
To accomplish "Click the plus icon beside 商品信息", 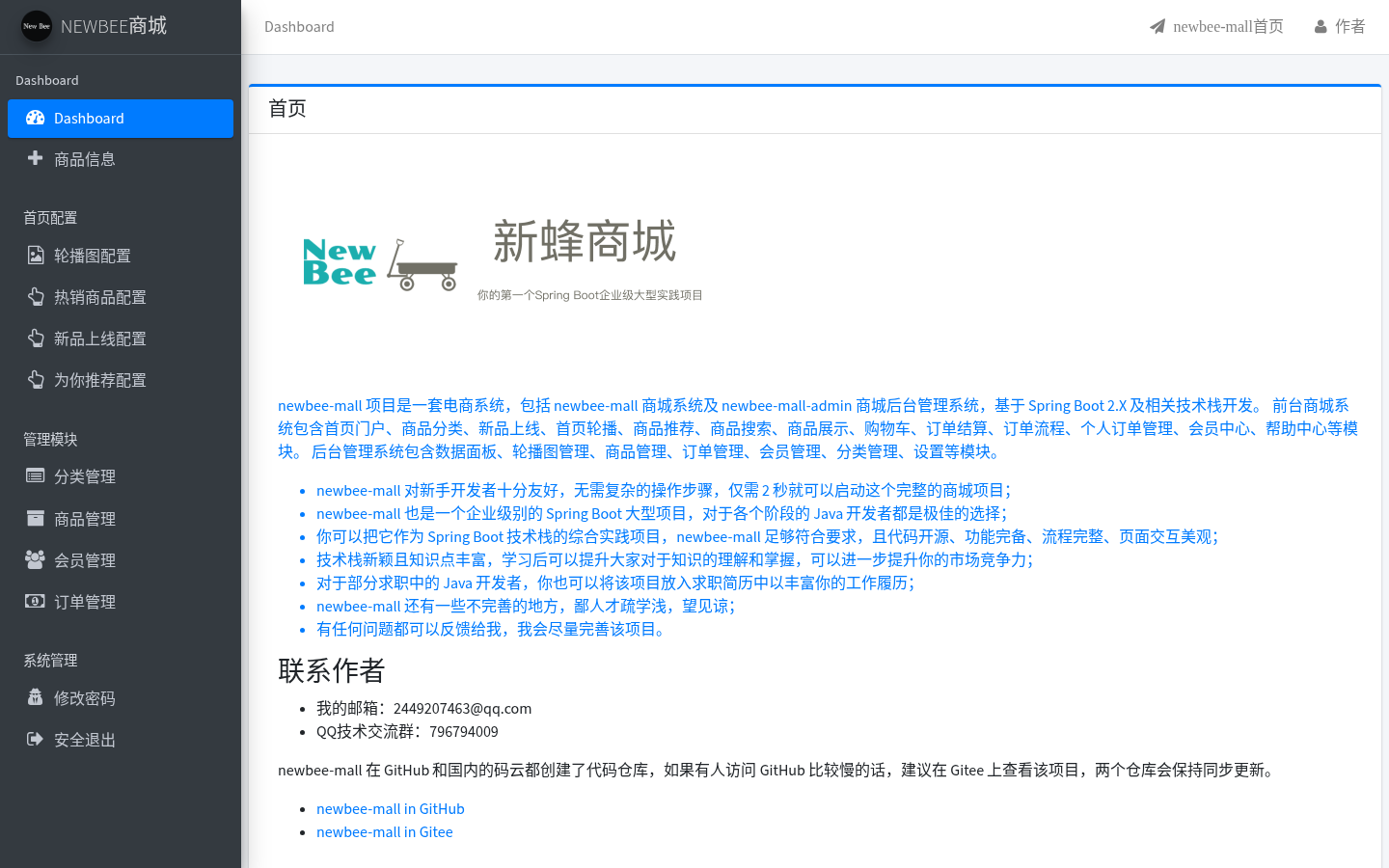I will coord(36,158).
